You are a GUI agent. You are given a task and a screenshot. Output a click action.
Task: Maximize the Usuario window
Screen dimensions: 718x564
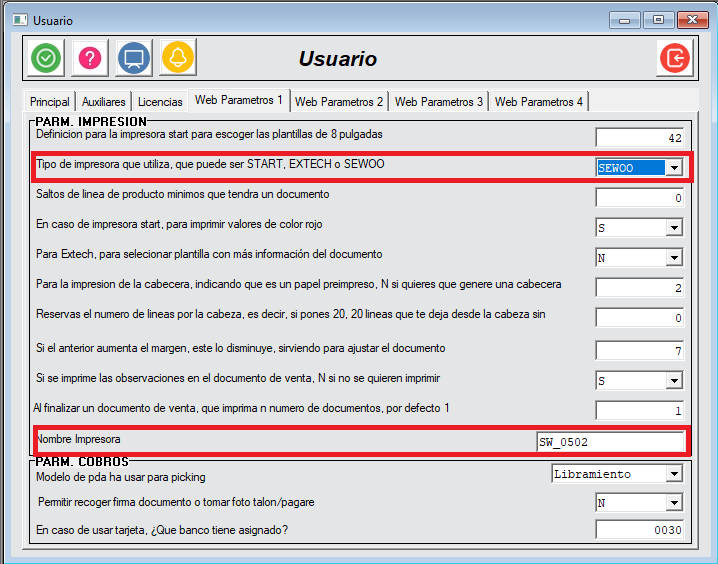click(x=658, y=20)
